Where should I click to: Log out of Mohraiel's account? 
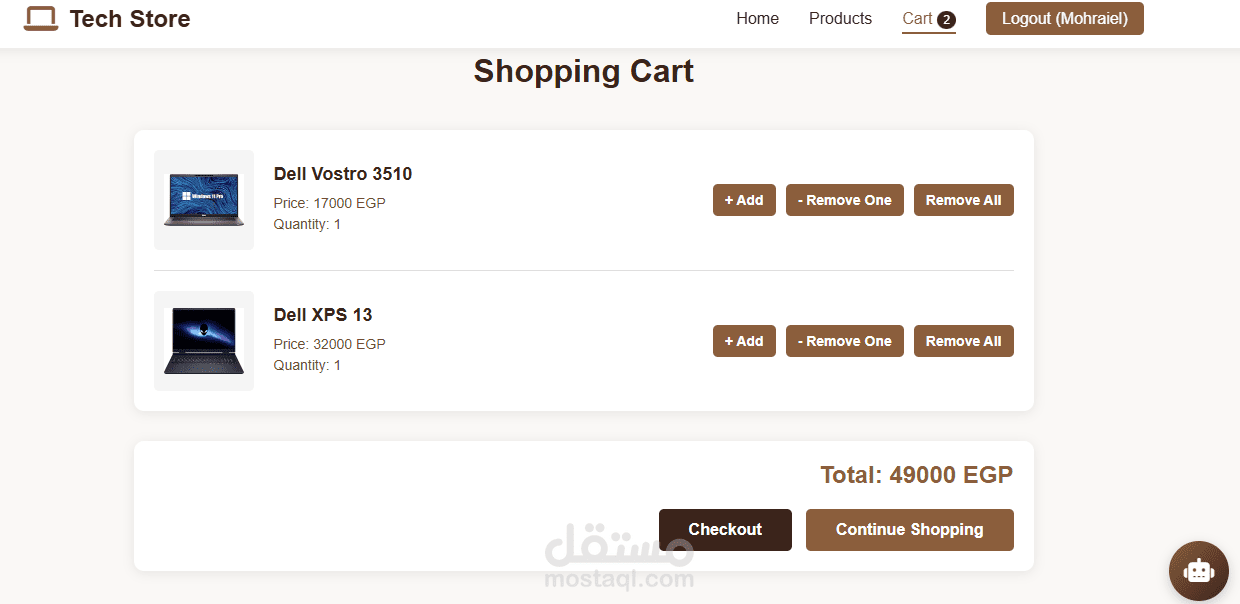click(x=1064, y=19)
